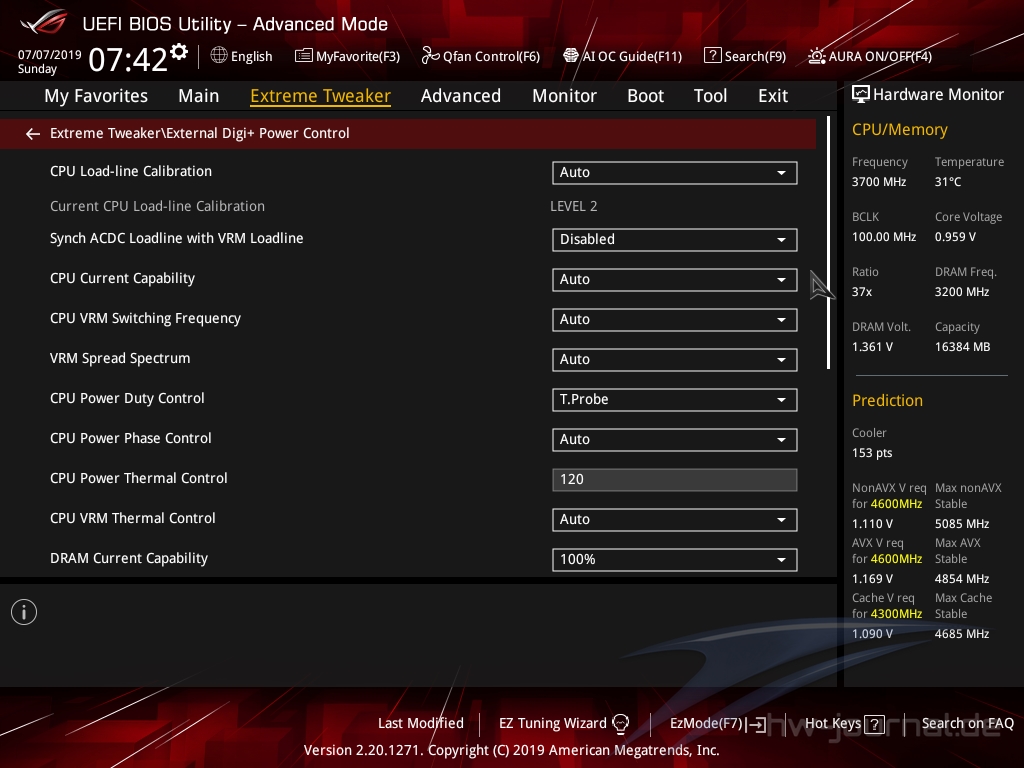Click the MyFavorite list icon

[x=304, y=56]
